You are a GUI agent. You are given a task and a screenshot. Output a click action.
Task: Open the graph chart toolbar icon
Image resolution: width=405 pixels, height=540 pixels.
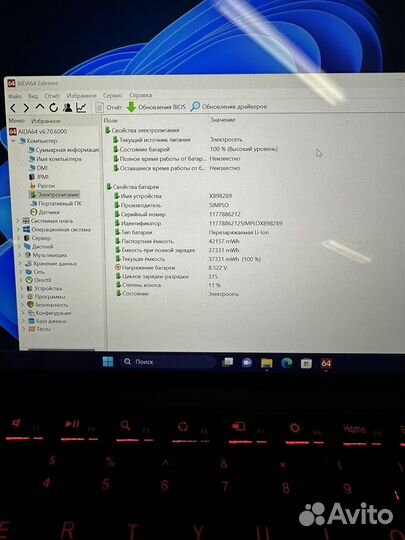tap(81, 107)
